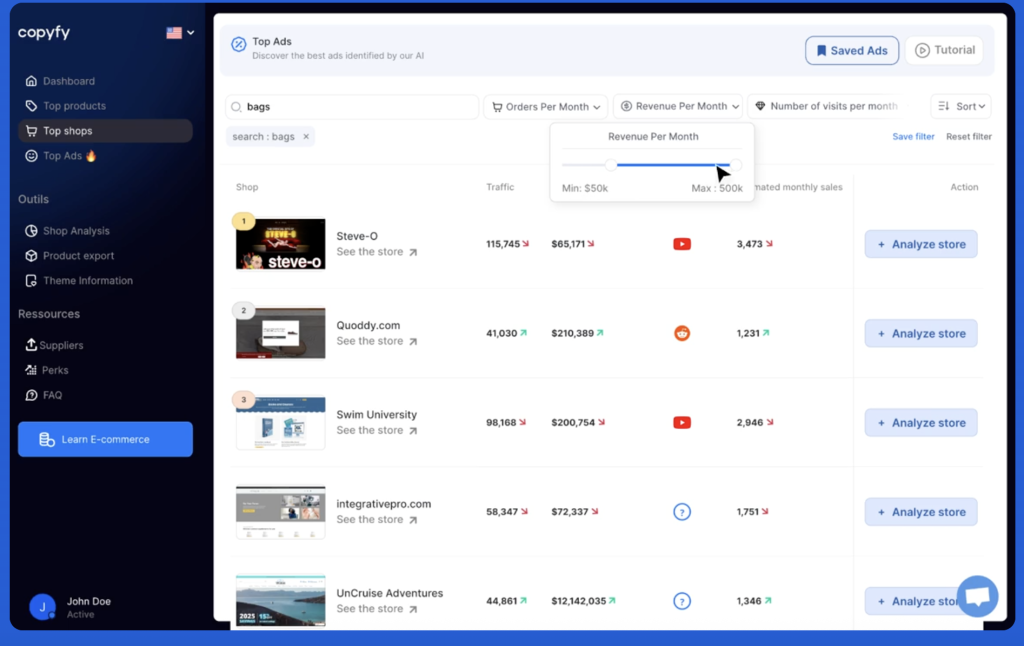This screenshot has height=646, width=1024.
Task: Open the chat support bubble
Action: [977, 596]
